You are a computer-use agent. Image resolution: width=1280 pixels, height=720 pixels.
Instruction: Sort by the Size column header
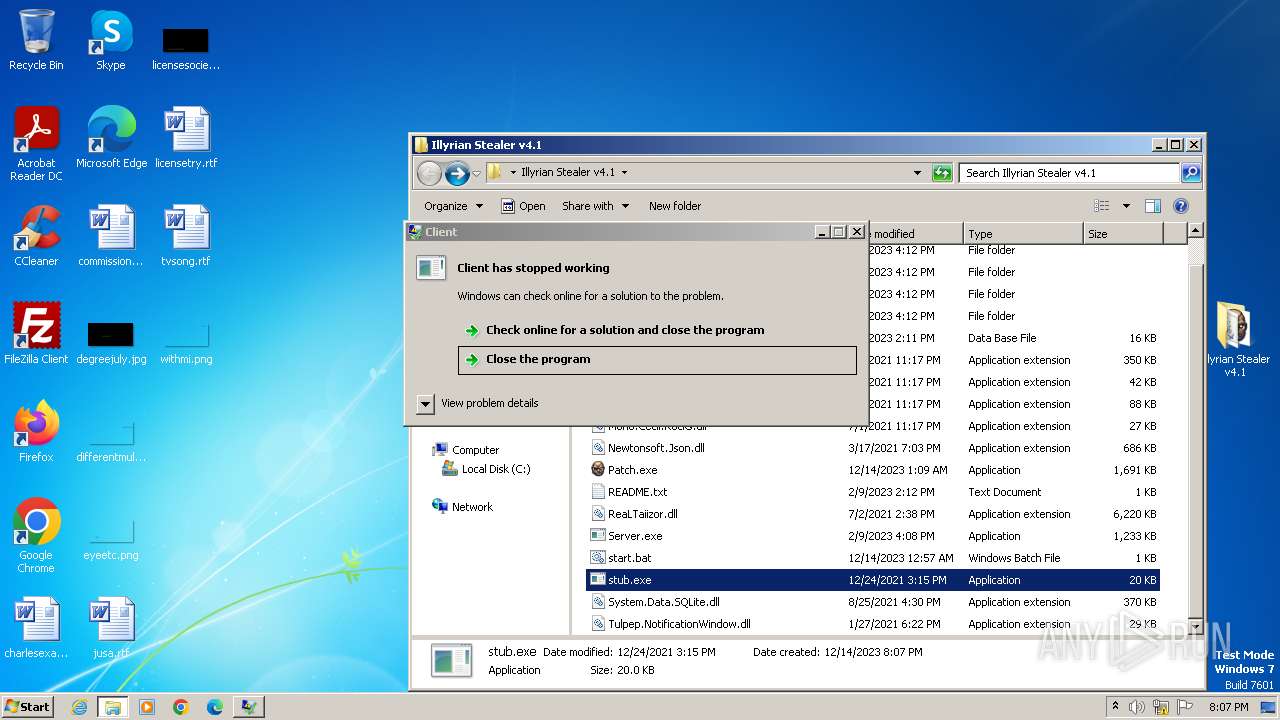1124,233
